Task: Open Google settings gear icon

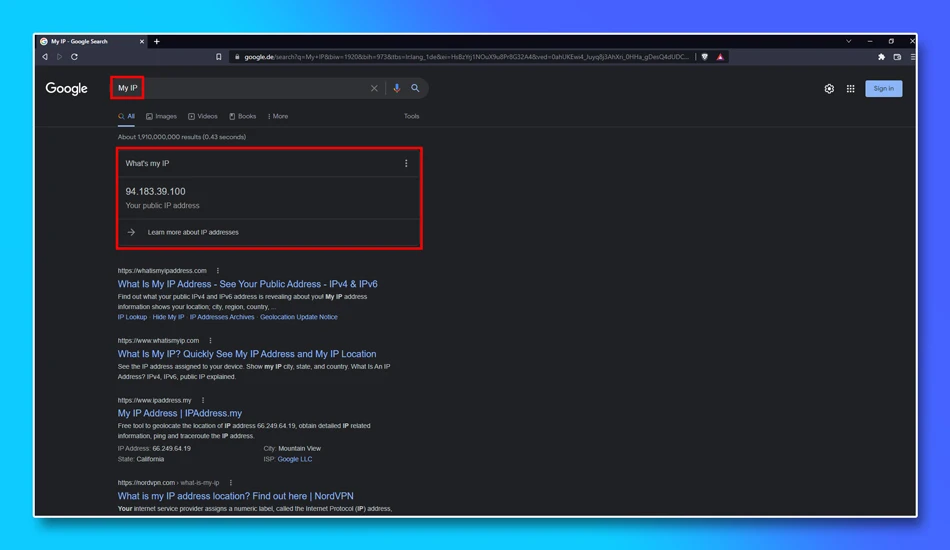Action: (x=829, y=89)
